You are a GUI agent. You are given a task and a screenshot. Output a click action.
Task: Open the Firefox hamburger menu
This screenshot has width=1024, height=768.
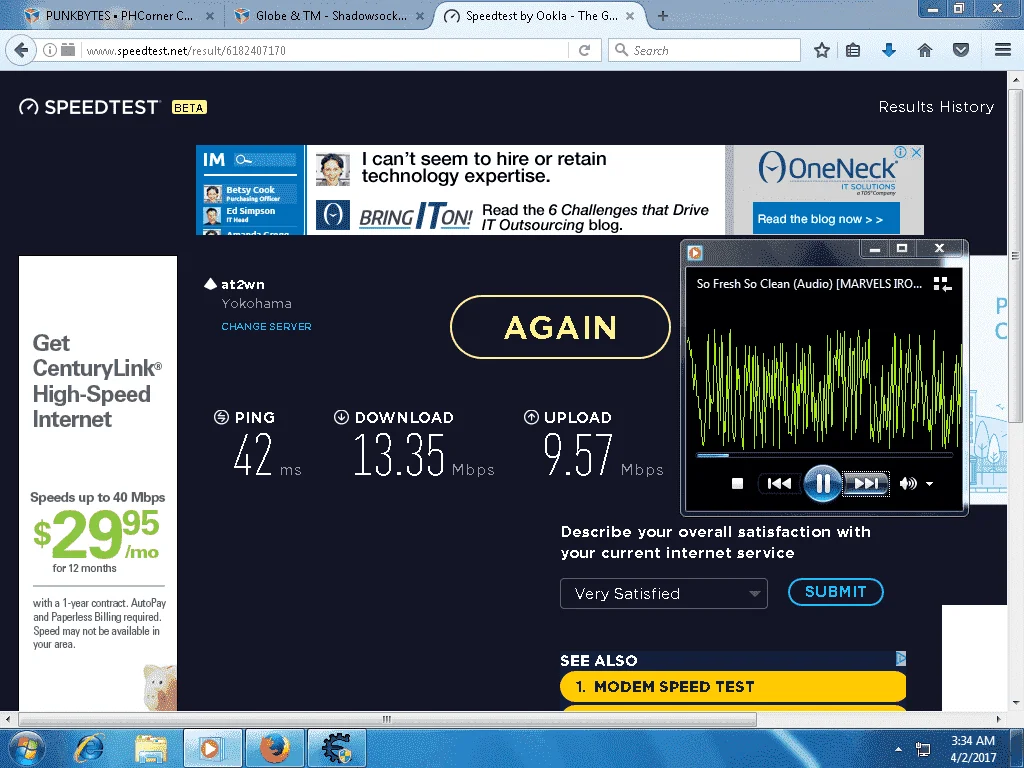(x=1003, y=50)
